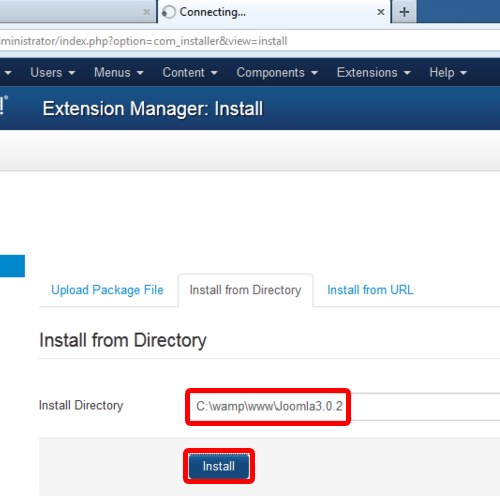Switch to Install from URL tab
Viewport: 500px width, 500px height.
click(370, 290)
